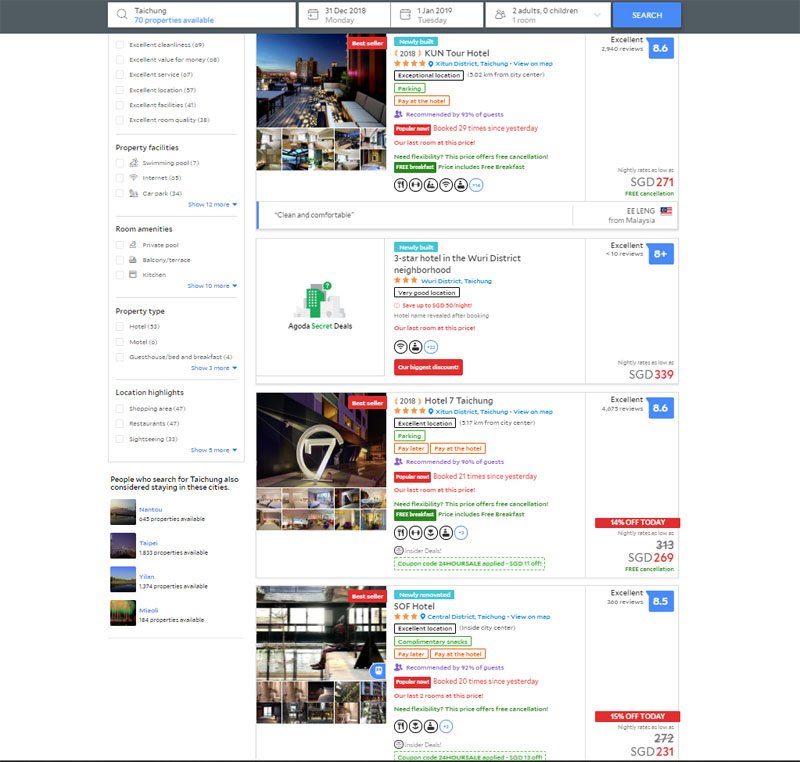This screenshot has width=800, height=762.
Task: Click the Clean and comfortable review quote
Action: tap(314, 215)
